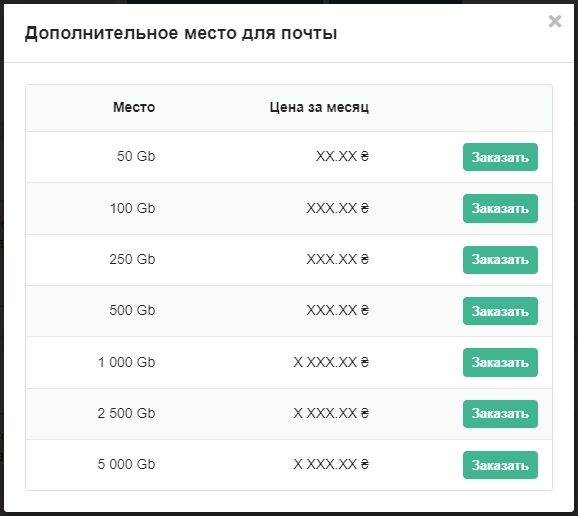Order the 500 Gb mail storage plan
The height and width of the screenshot is (516, 578).
pyautogui.click(x=500, y=311)
